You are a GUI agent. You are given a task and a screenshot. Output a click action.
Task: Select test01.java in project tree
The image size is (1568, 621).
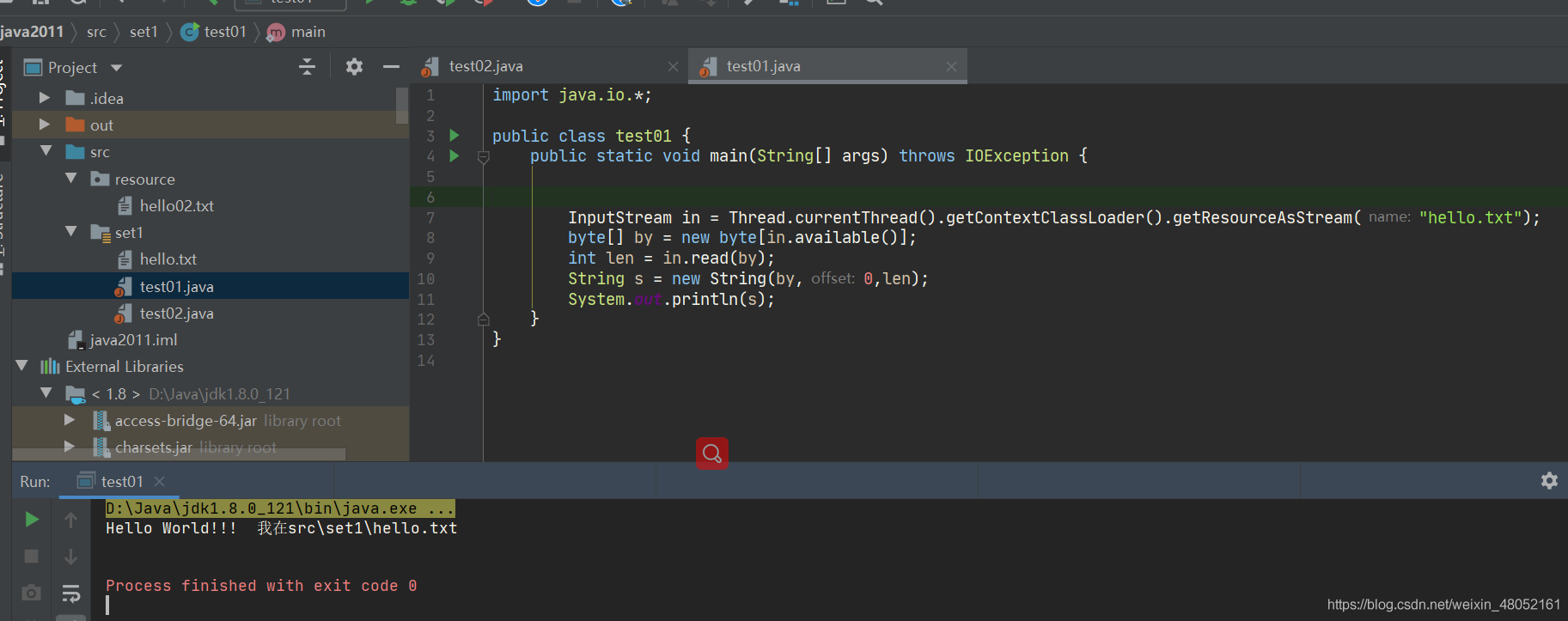(176, 287)
